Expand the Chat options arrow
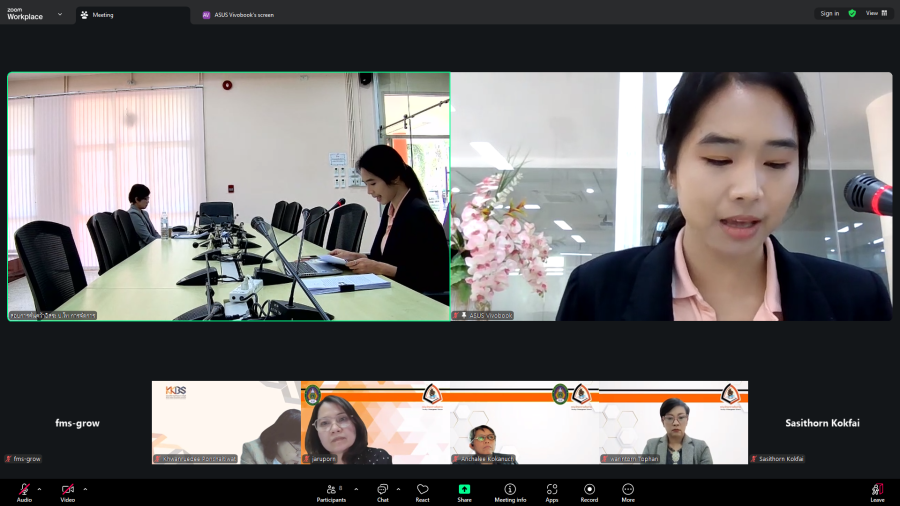Screen dimensions: 900x506 click(x=398, y=489)
